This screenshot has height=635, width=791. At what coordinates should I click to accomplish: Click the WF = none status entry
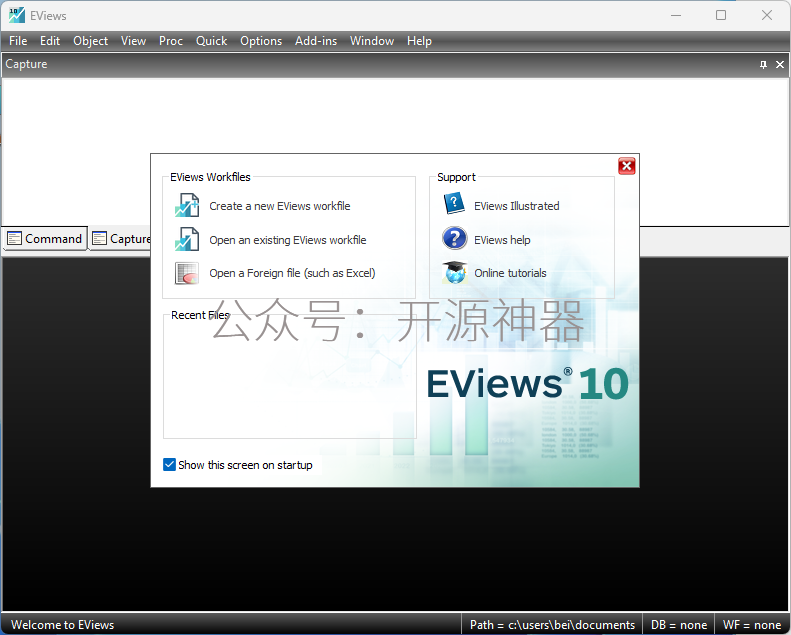(x=752, y=625)
